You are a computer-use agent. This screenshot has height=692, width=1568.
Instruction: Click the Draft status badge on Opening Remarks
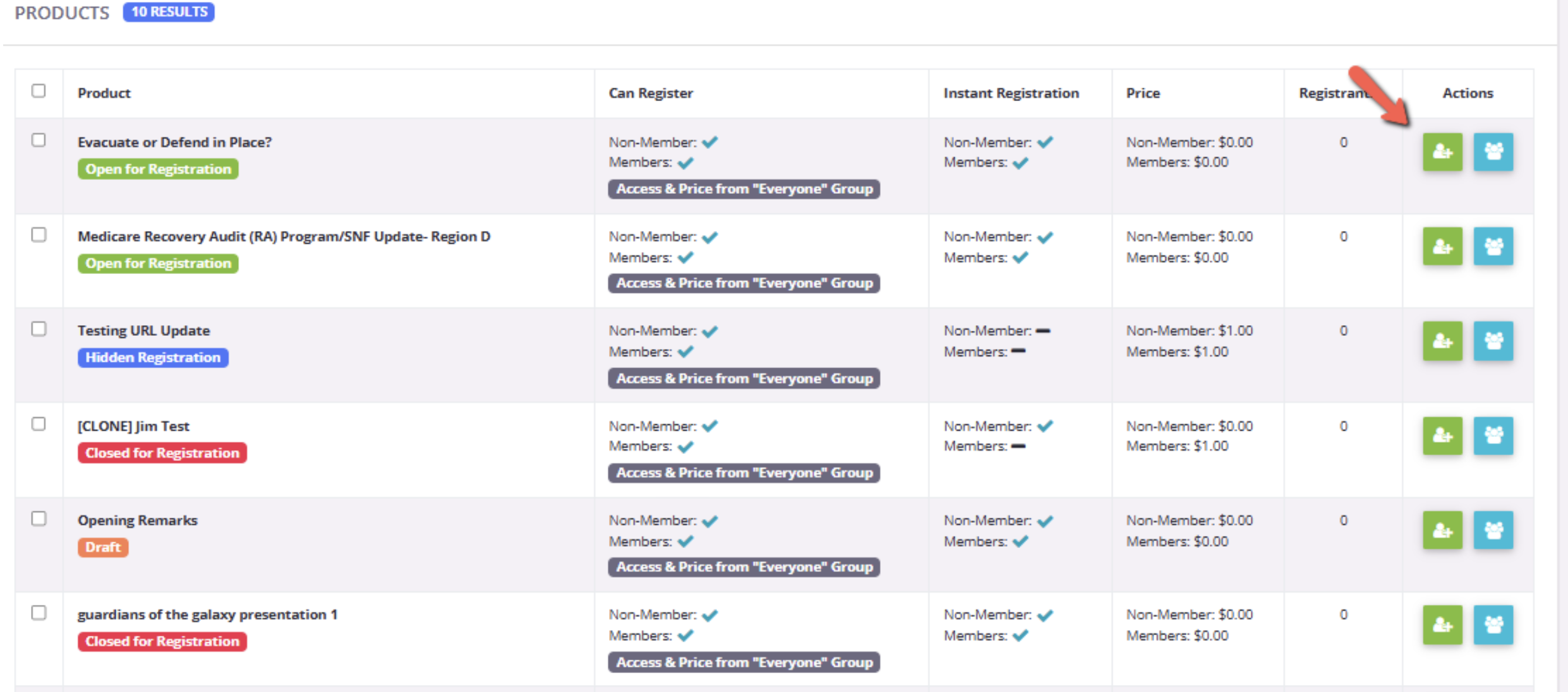pyautogui.click(x=103, y=547)
